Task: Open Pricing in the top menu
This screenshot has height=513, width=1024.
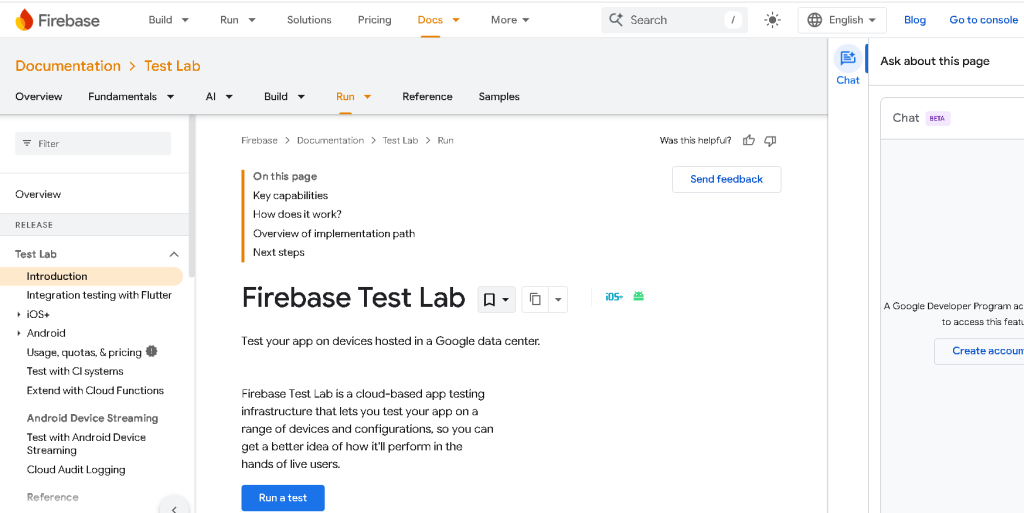Action: click(x=374, y=20)
